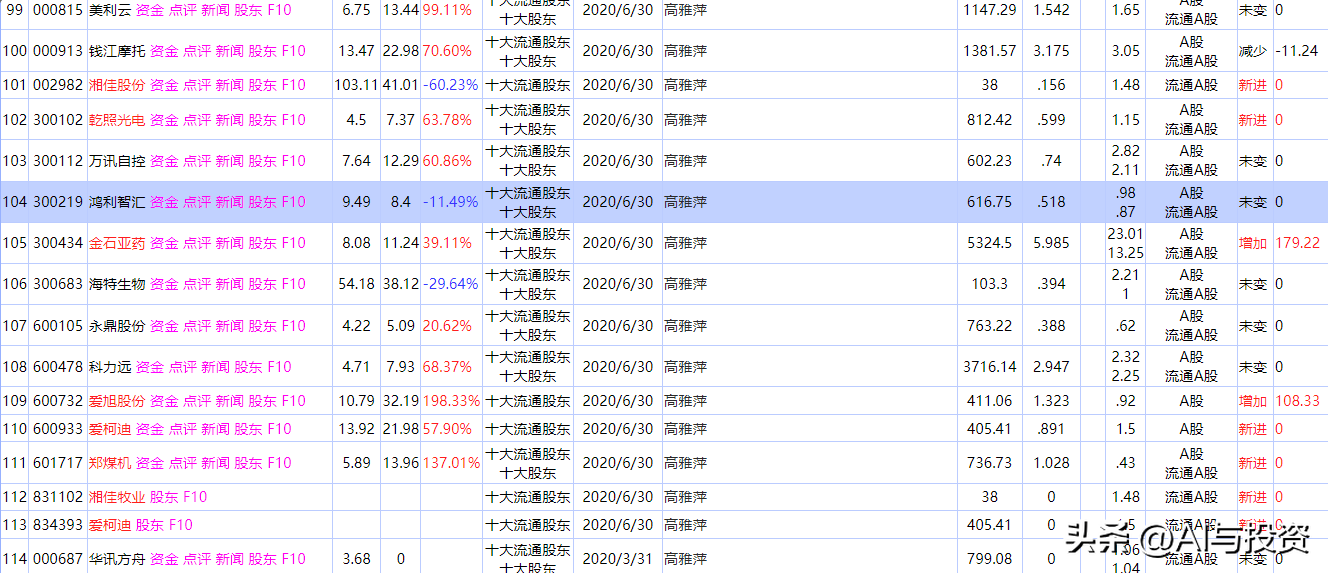Select stock name 钱江摩托
Screen dimensions: 1328x573
click(x=117, y=51)
